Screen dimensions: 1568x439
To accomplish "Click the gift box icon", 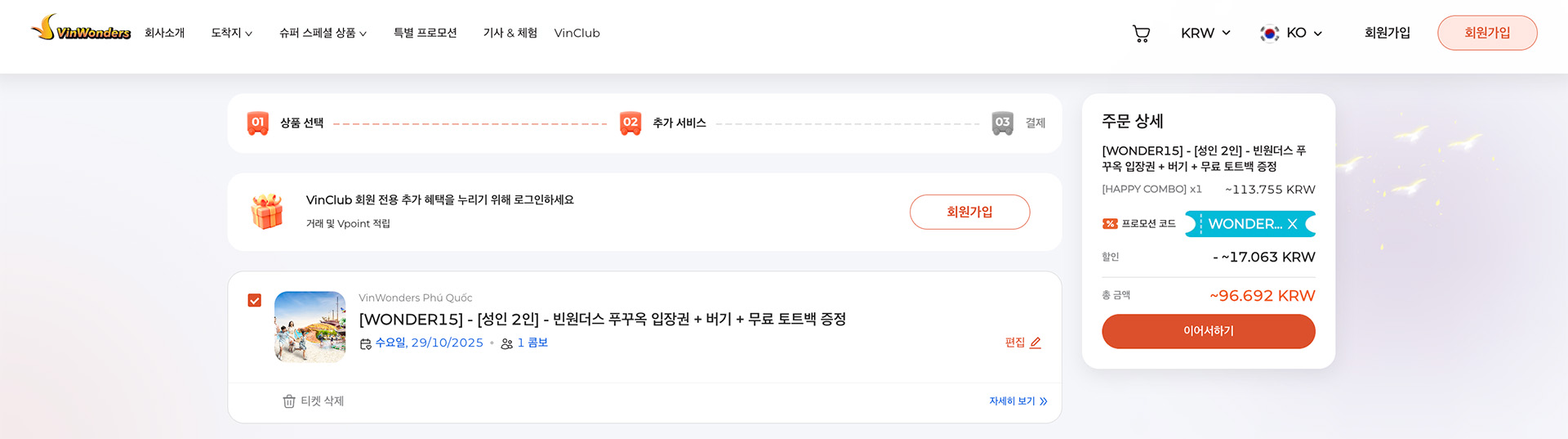I will point(267,212).
